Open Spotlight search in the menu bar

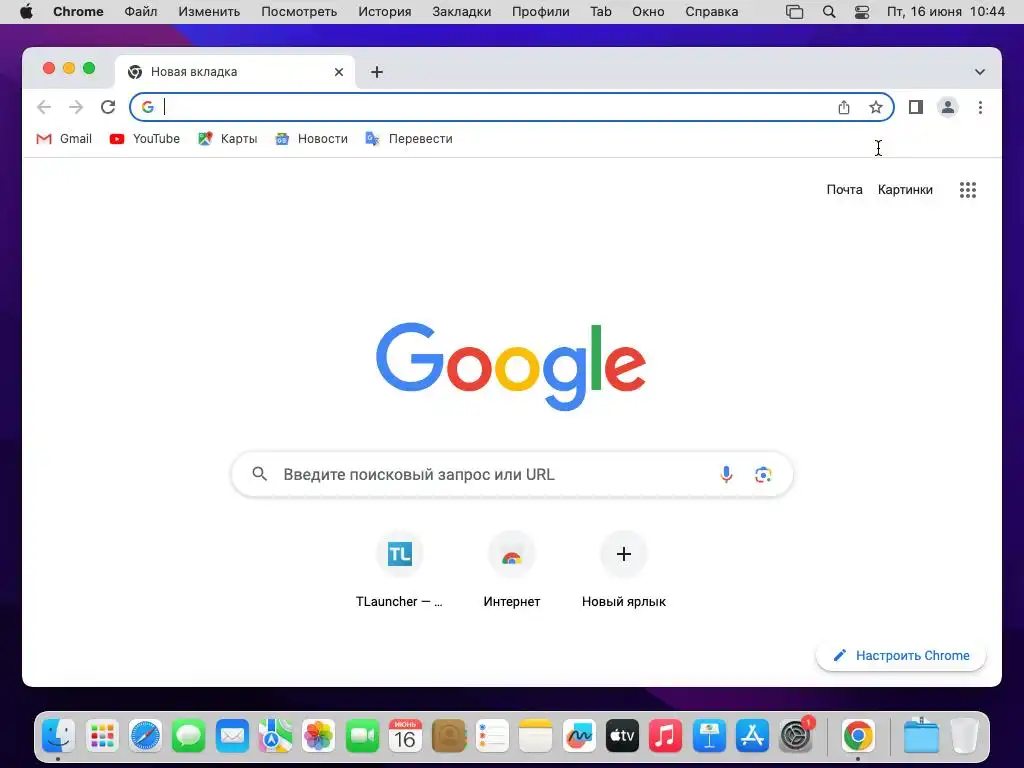pyautogui.click(x=829, y=12)
